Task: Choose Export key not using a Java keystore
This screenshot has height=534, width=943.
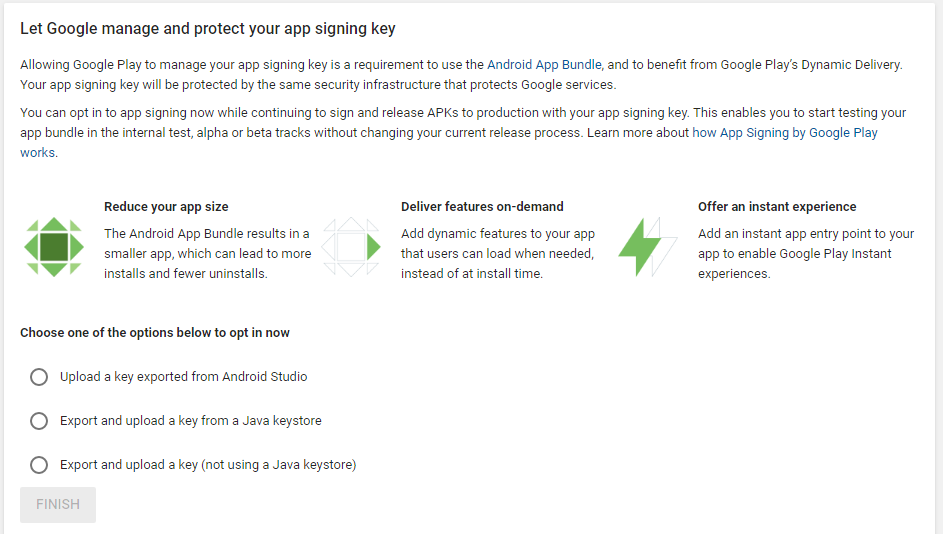Action: coord(39,465)
